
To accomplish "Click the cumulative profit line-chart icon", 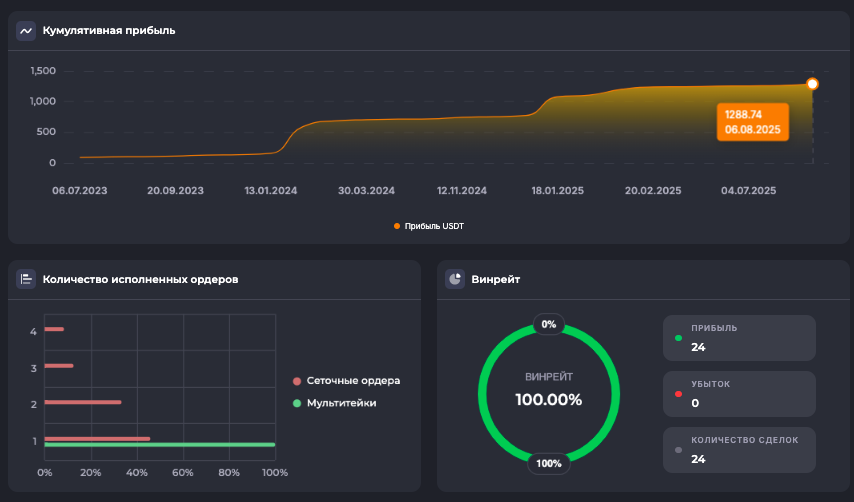I will (26, 31).
